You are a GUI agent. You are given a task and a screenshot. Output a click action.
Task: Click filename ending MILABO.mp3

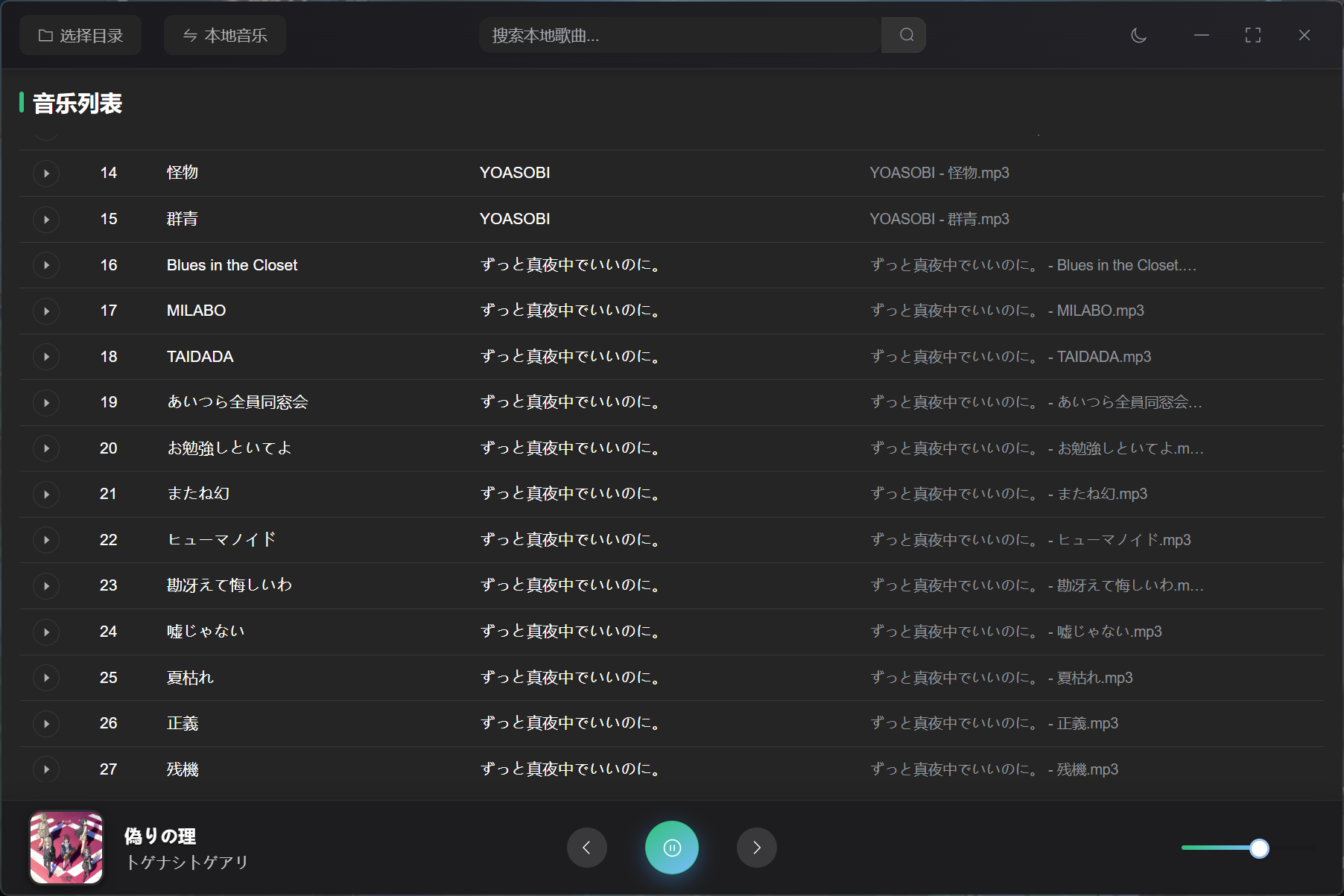pos(1007,311)
